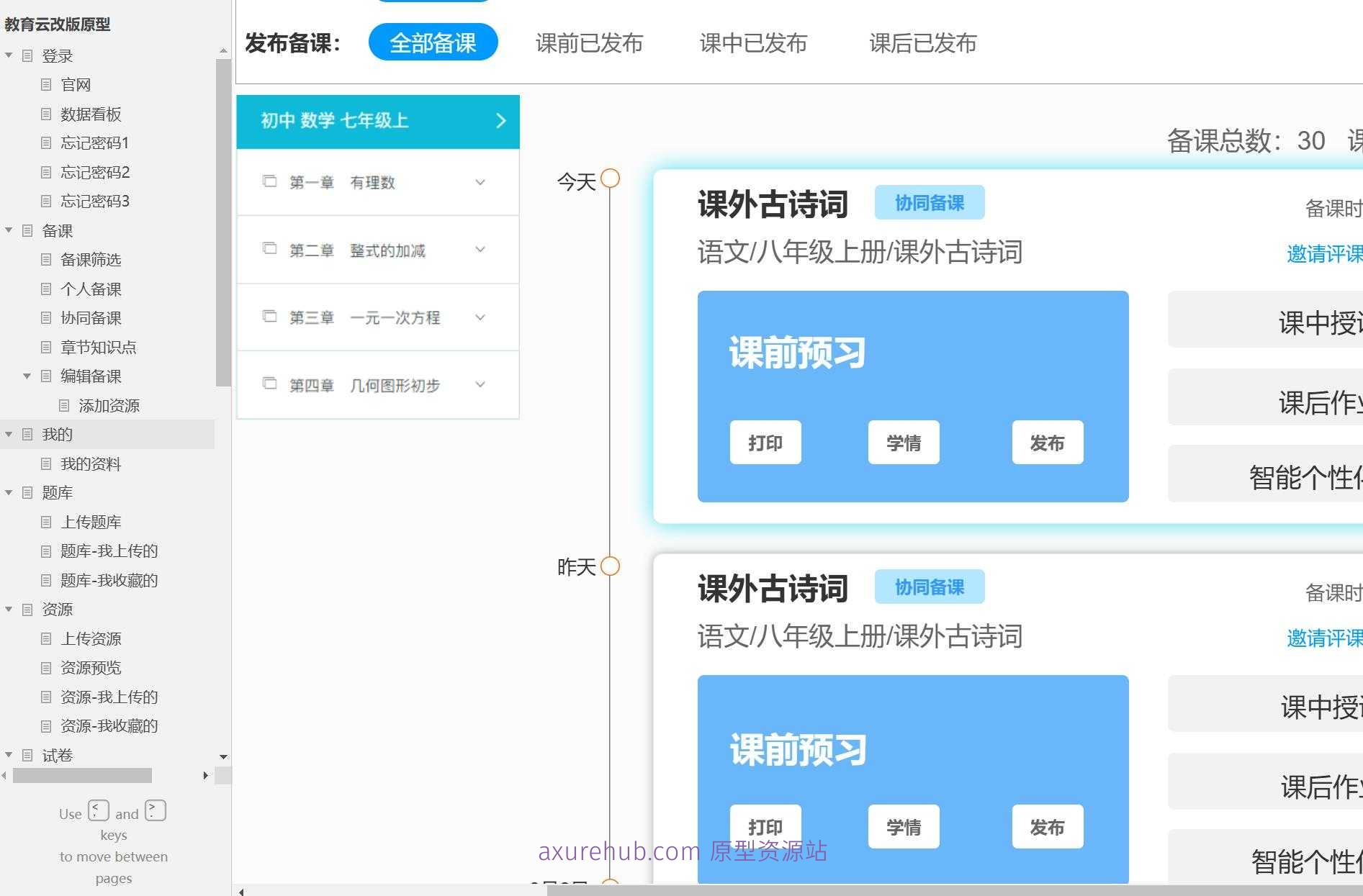The height and width of the screenshot is (896, 1363).
Task: Expand 第三章 一元一次方程 chapter chevron
Action: click(x=480, y=317)
